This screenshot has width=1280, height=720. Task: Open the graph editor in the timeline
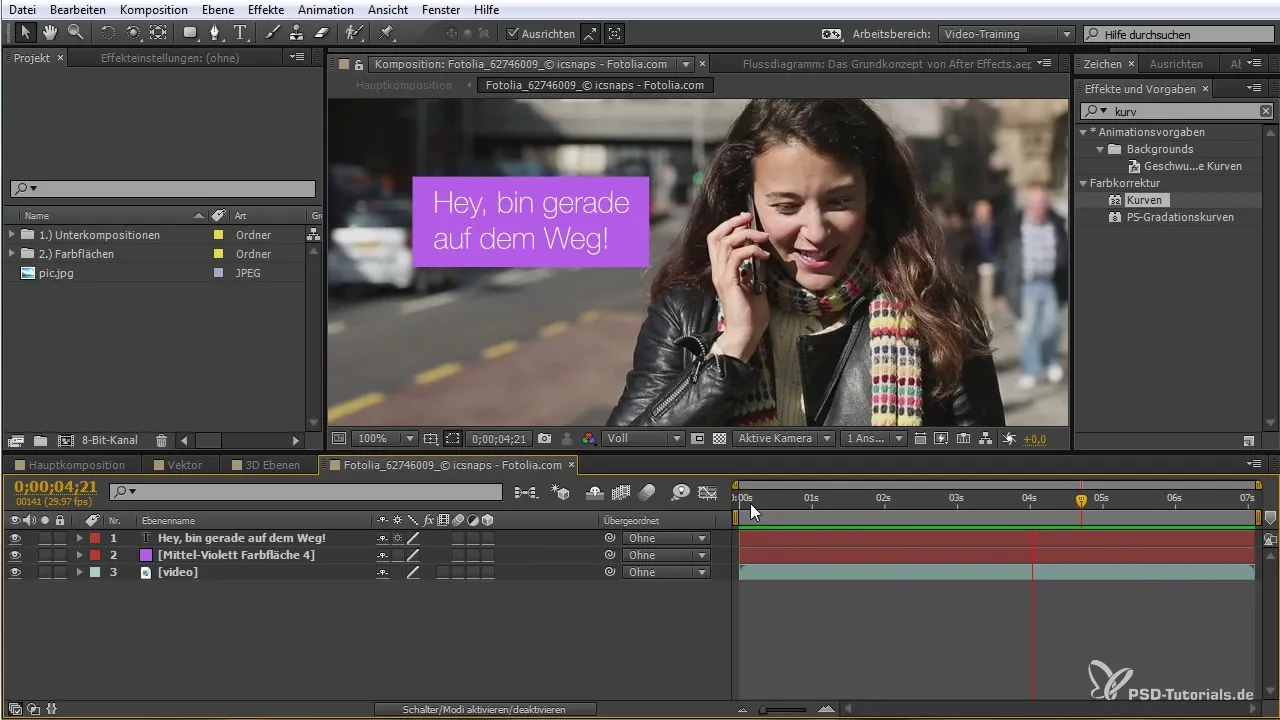(x=708, y=492)
